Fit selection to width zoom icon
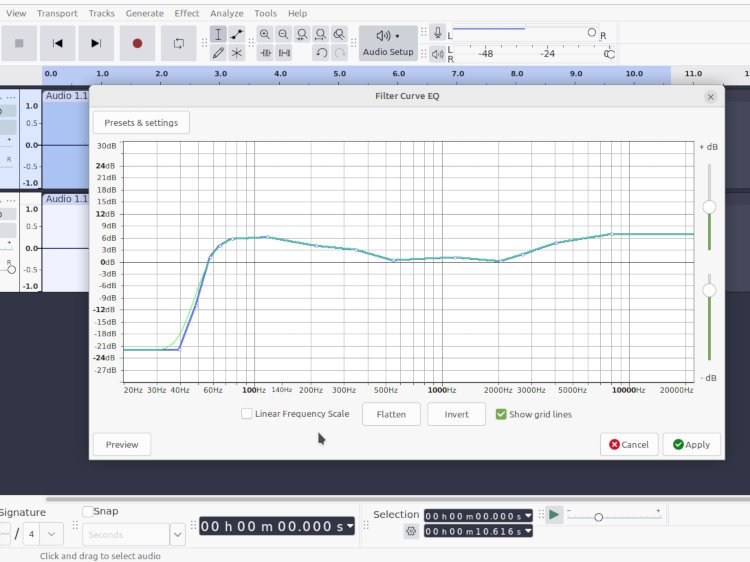The width and height of the screenshot is (750, 562). coord(302,34)
